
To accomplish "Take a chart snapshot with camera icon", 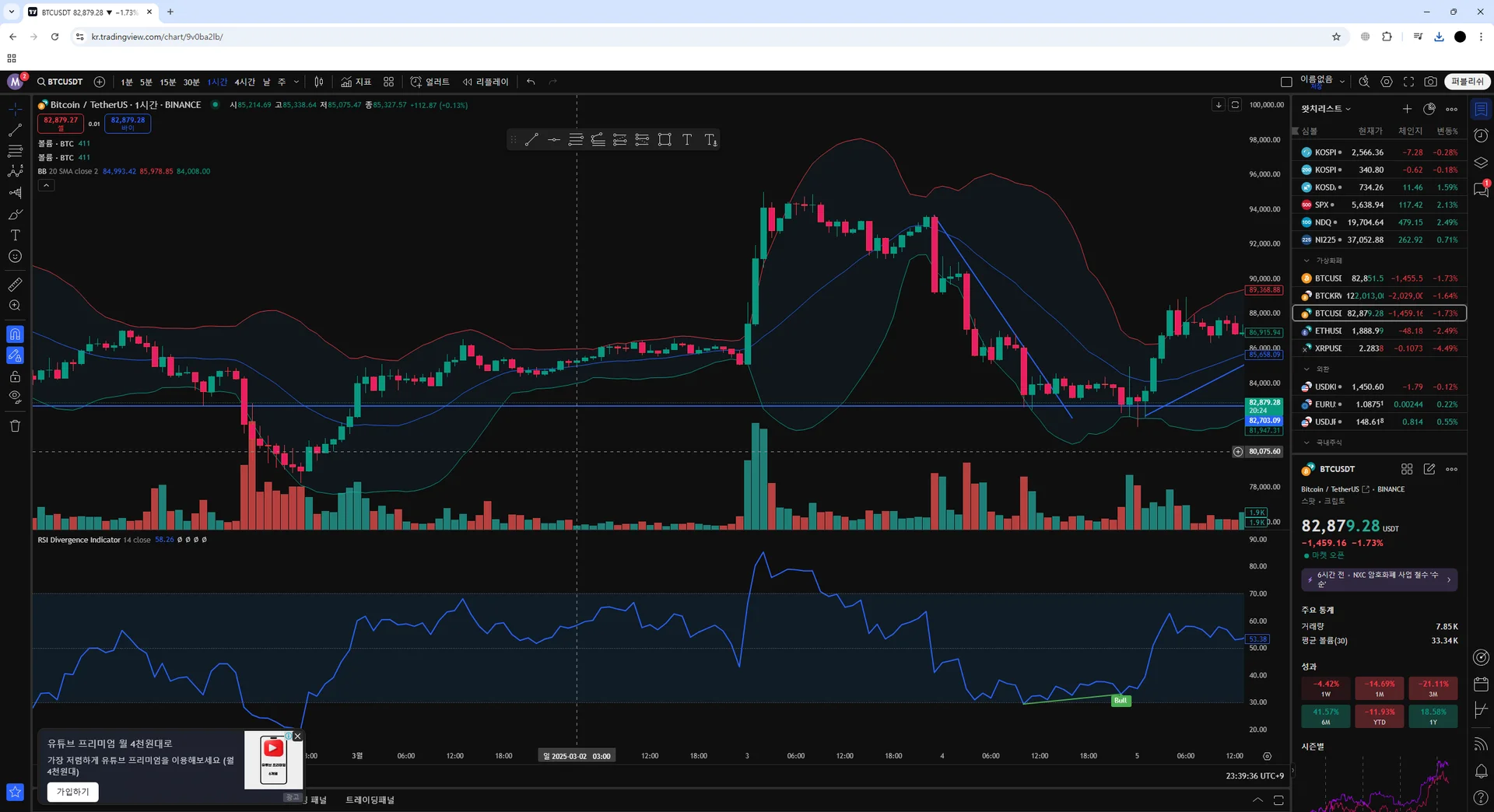I will [1430, 82].
